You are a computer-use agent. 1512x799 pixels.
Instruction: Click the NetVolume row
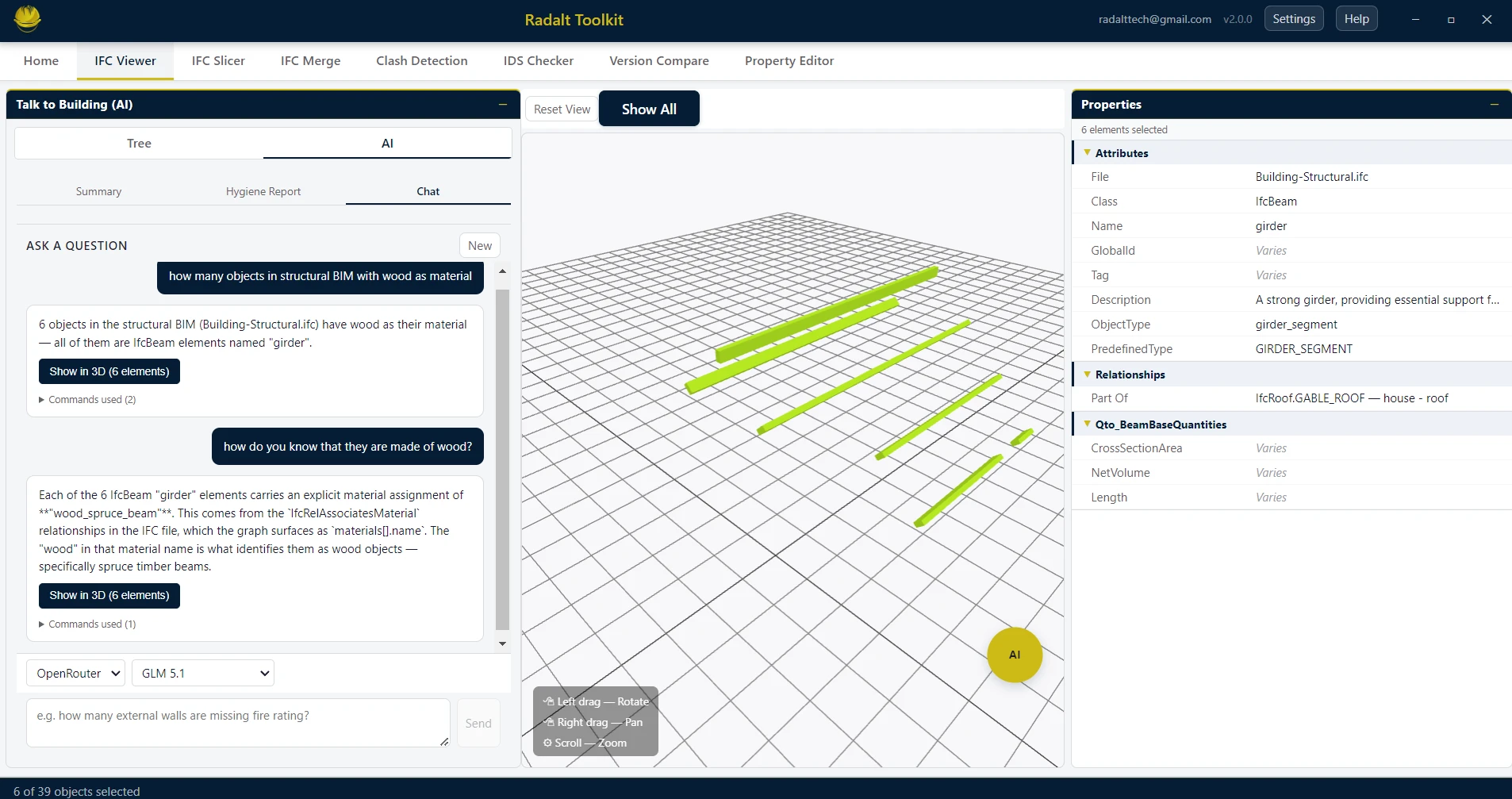[1291, 473]
